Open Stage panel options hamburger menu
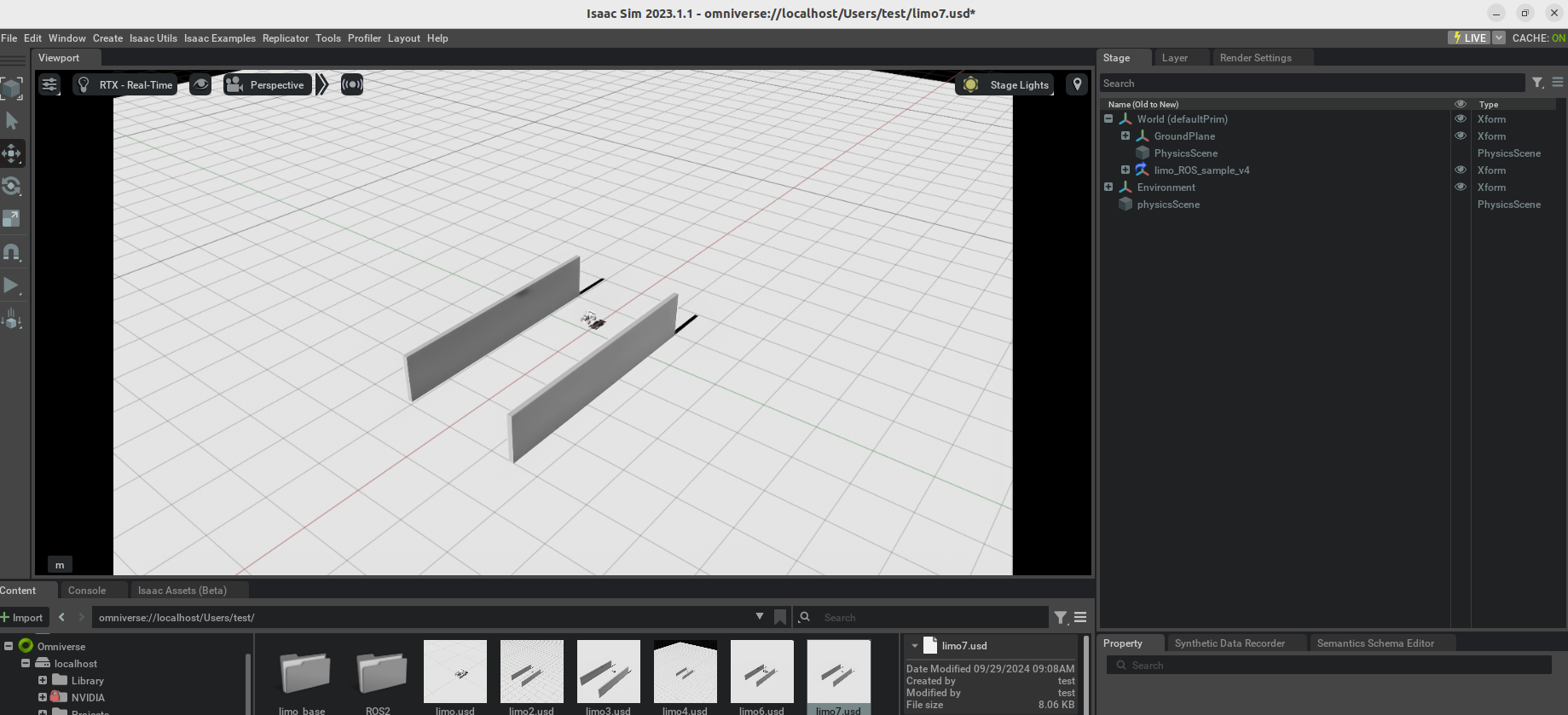Viewport: 1568px width, 715px height. coord(1558,83)
